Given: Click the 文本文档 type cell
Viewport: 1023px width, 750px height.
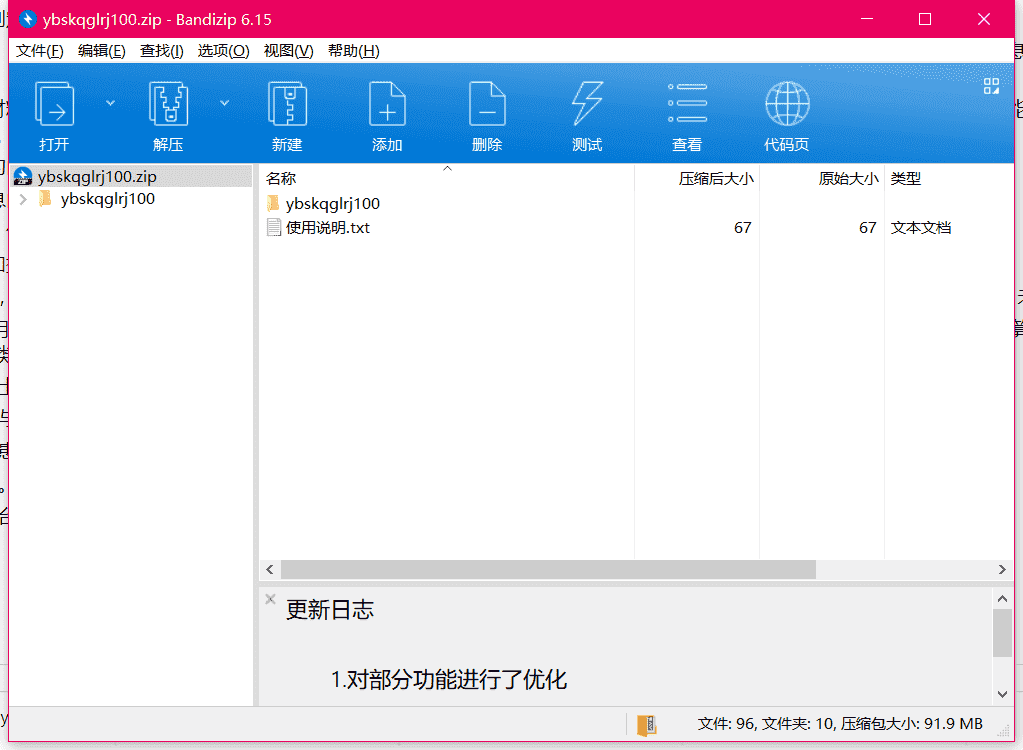Looking at the screenshot, I should click(x=921, y=228).
